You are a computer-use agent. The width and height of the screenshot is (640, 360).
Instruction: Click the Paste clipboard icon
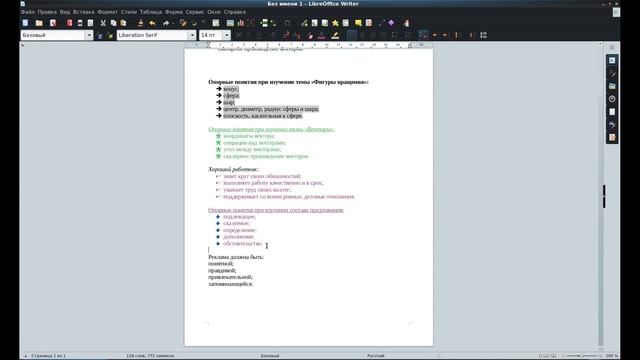click(x=123, y=23)
